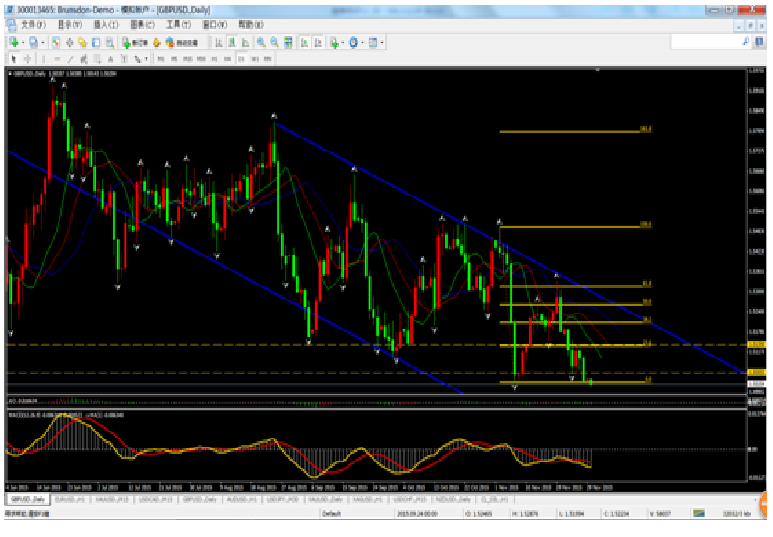The image size is (773, 537).
Task: Open the New Chart dropdown arrow
Action: tap(23, 43)
